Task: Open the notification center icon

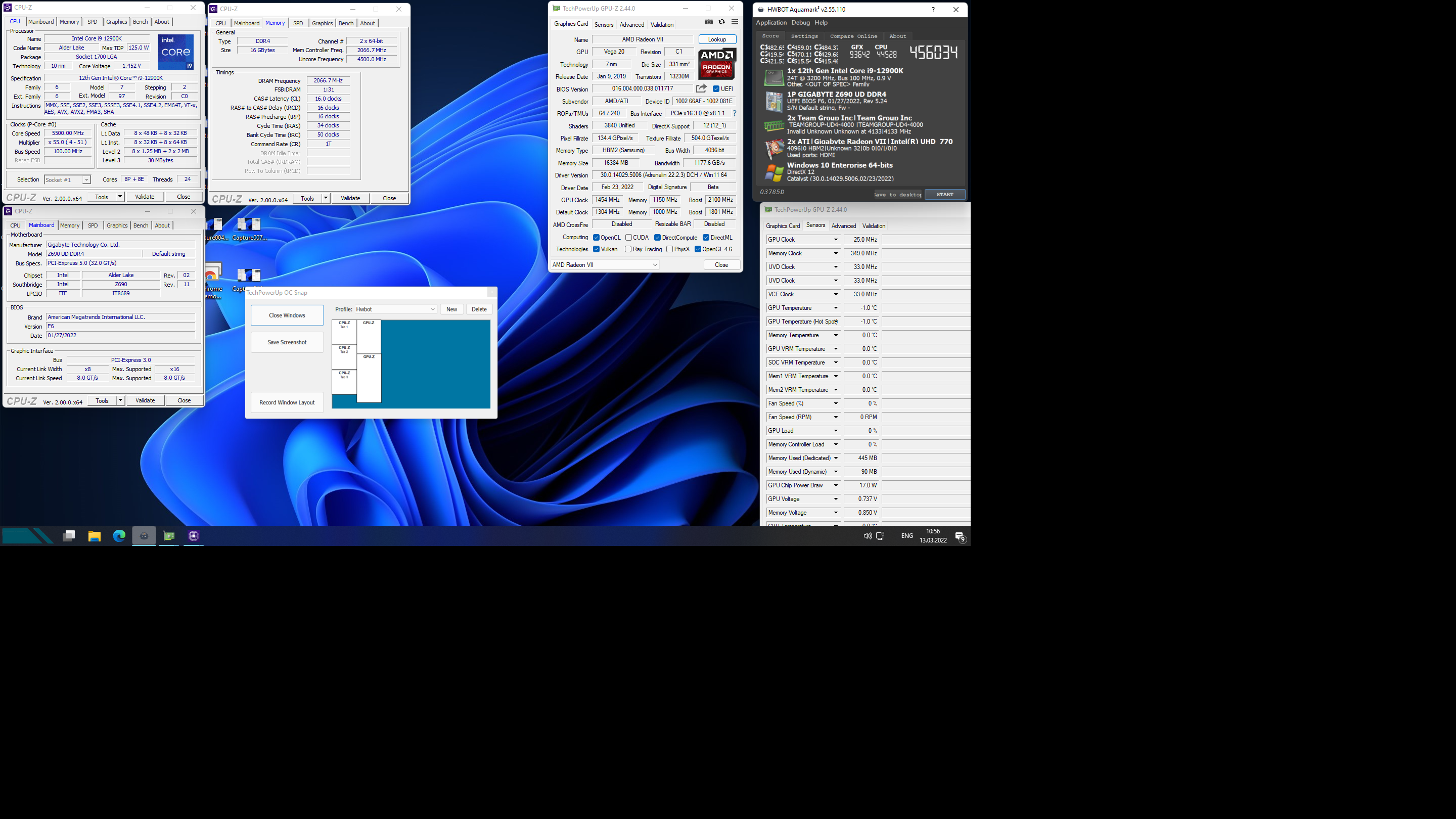Action: pos(961,536)
